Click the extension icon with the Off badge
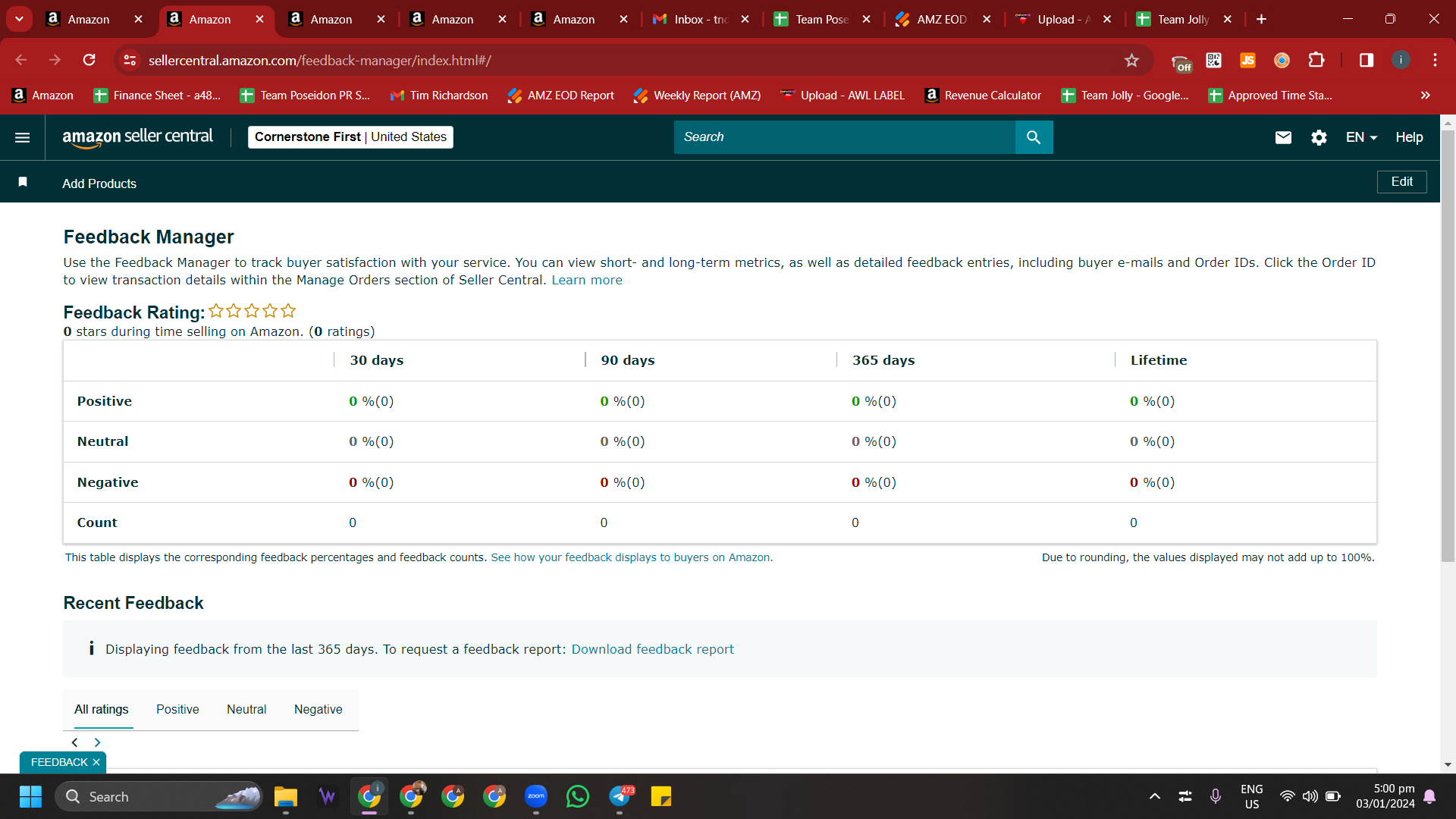The width and height of the screenshot is (1456, 819). coord(1181,62)
